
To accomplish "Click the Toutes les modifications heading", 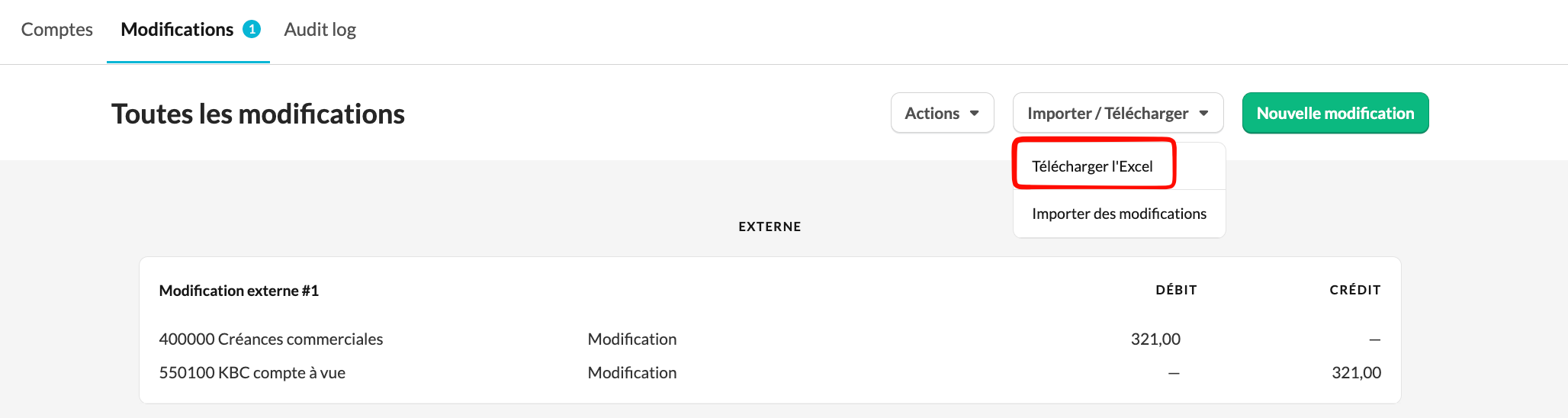I will [x=258, y=114].
